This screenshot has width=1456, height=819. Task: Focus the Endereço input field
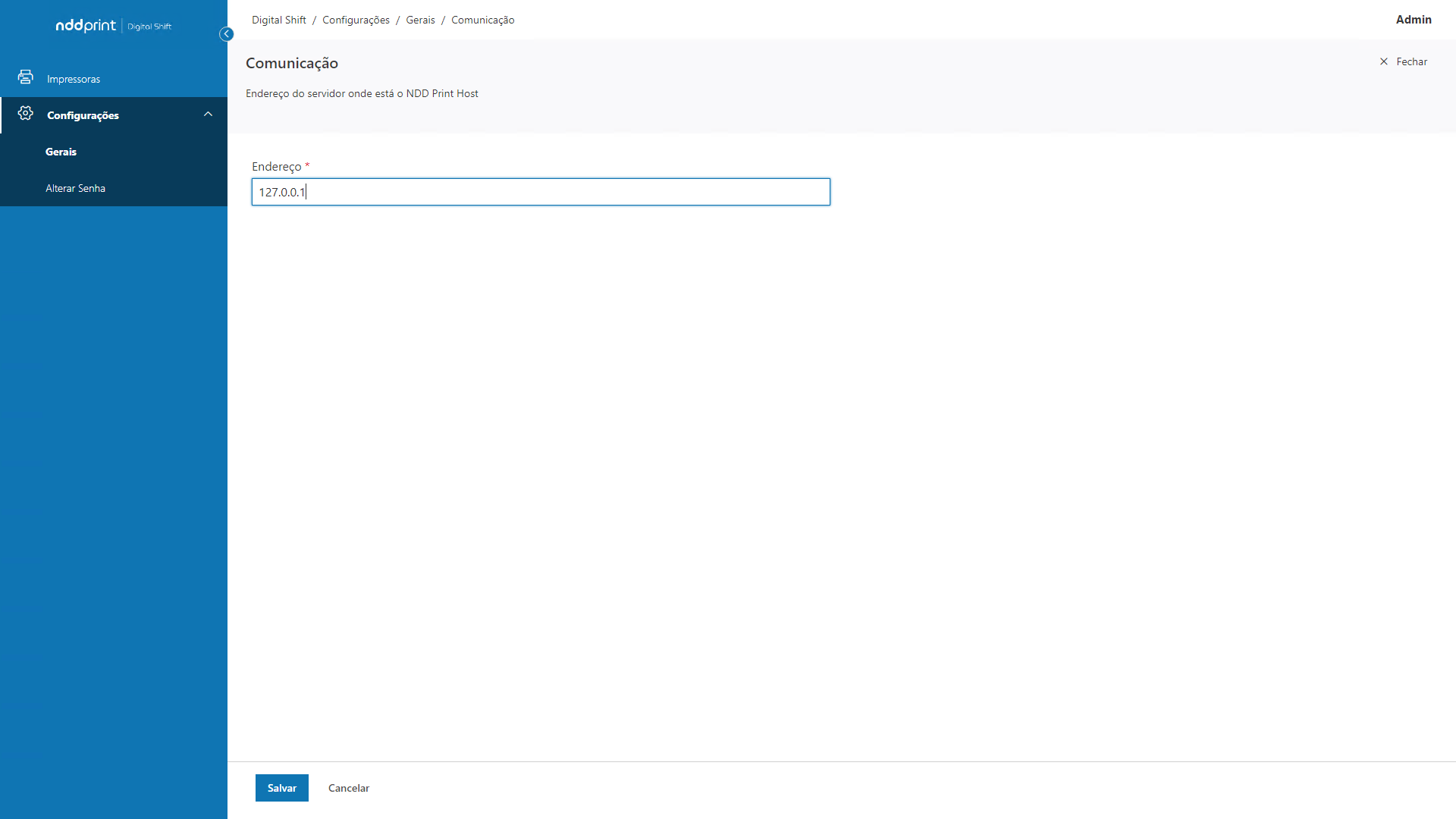click(x=540, y=192)
